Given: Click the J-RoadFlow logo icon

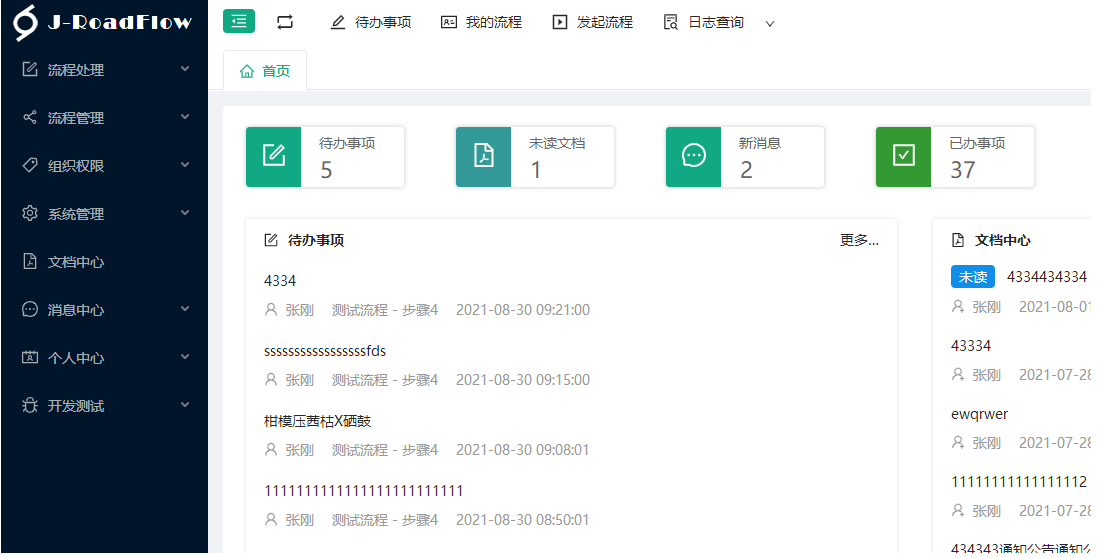Looking at the screenshot, I should (26, 22).
